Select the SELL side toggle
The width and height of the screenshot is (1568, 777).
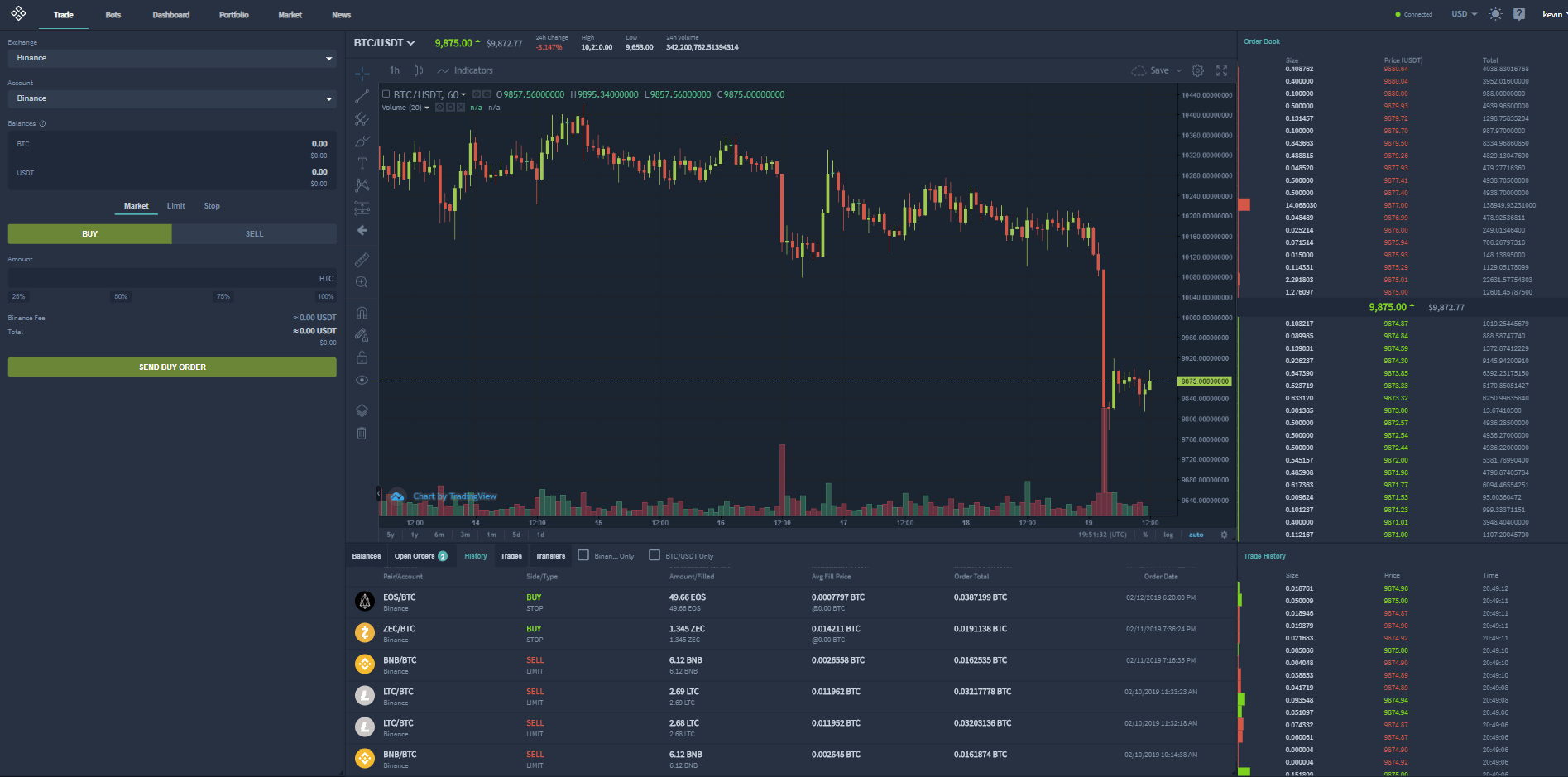coord(254,234)
